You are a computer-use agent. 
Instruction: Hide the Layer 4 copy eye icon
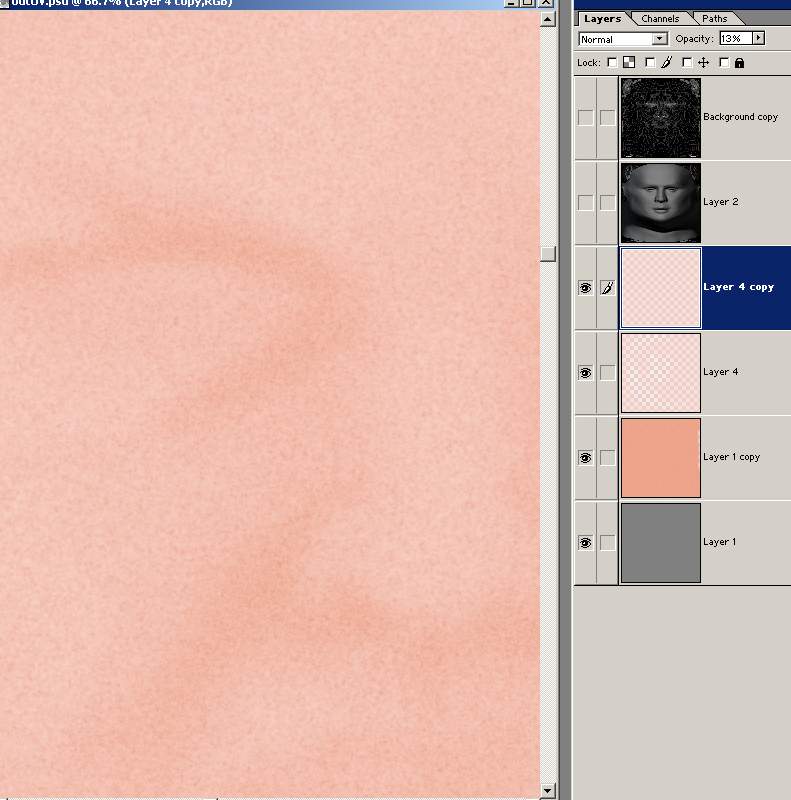pyautogui.click(x=586, y=288)
